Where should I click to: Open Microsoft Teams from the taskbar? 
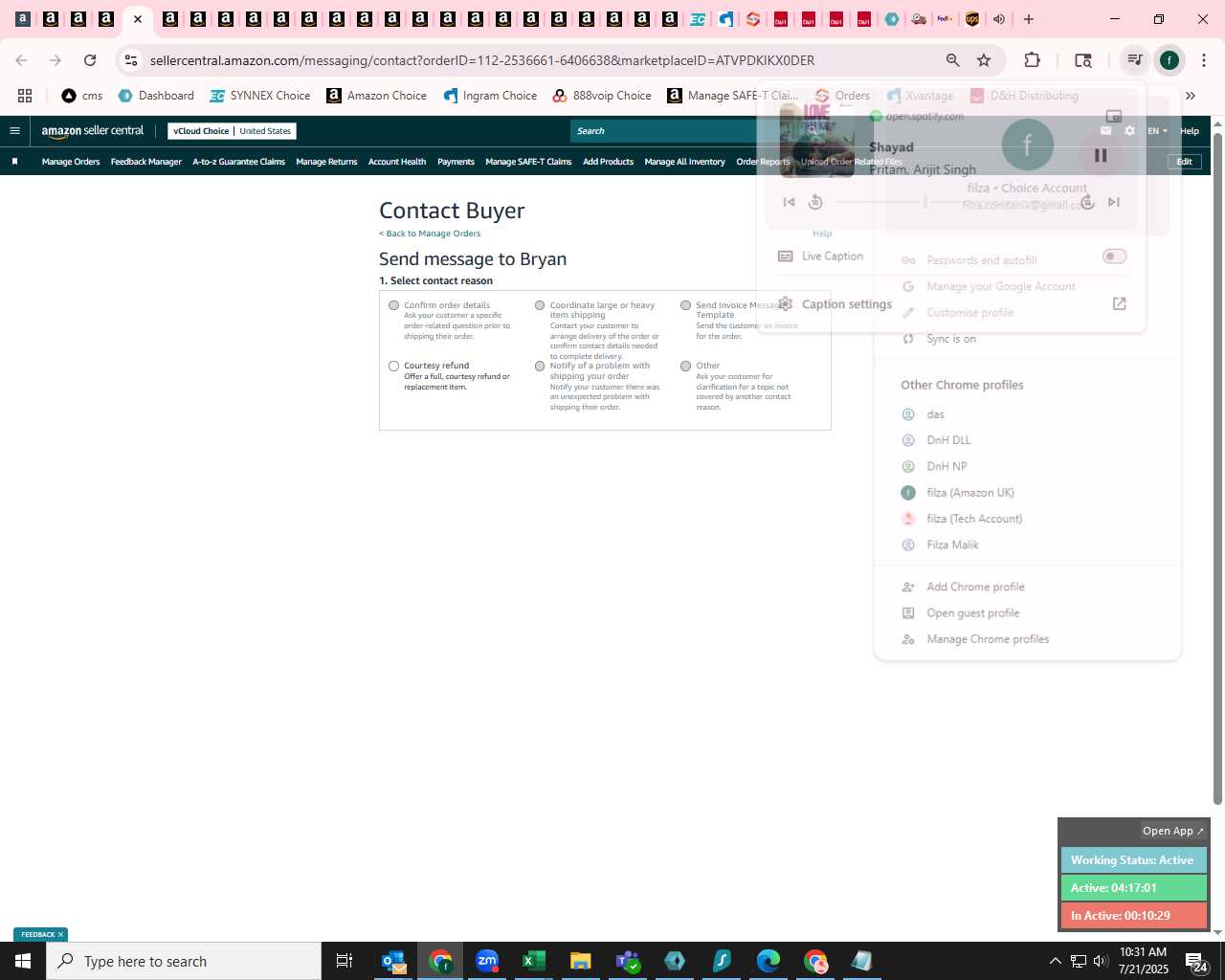pyautogui.click(x=628, y=961)
